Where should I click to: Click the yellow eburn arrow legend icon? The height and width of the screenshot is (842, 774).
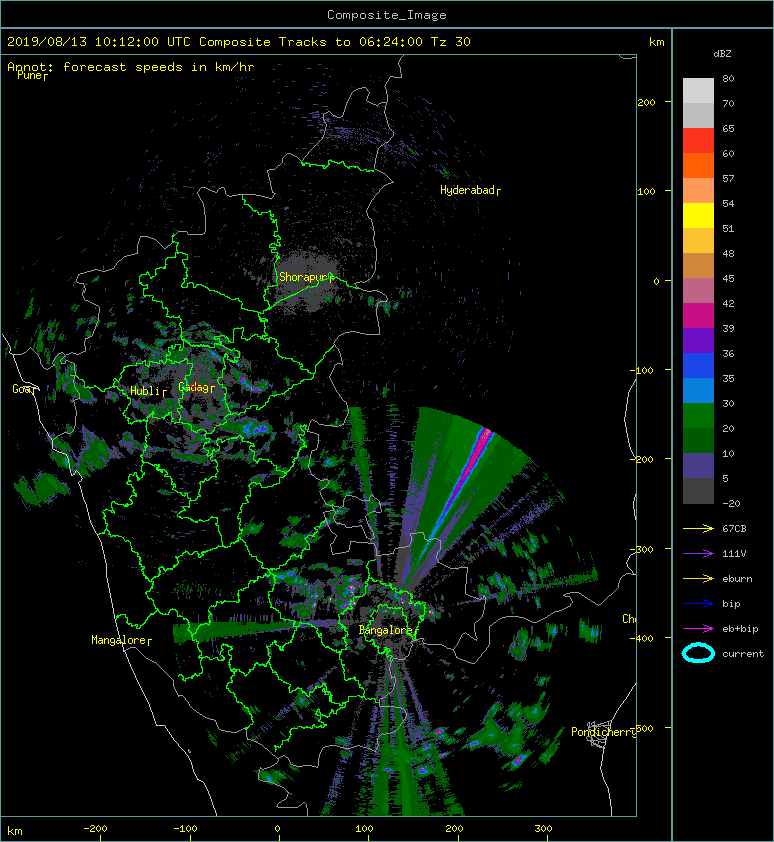point(698,578)
